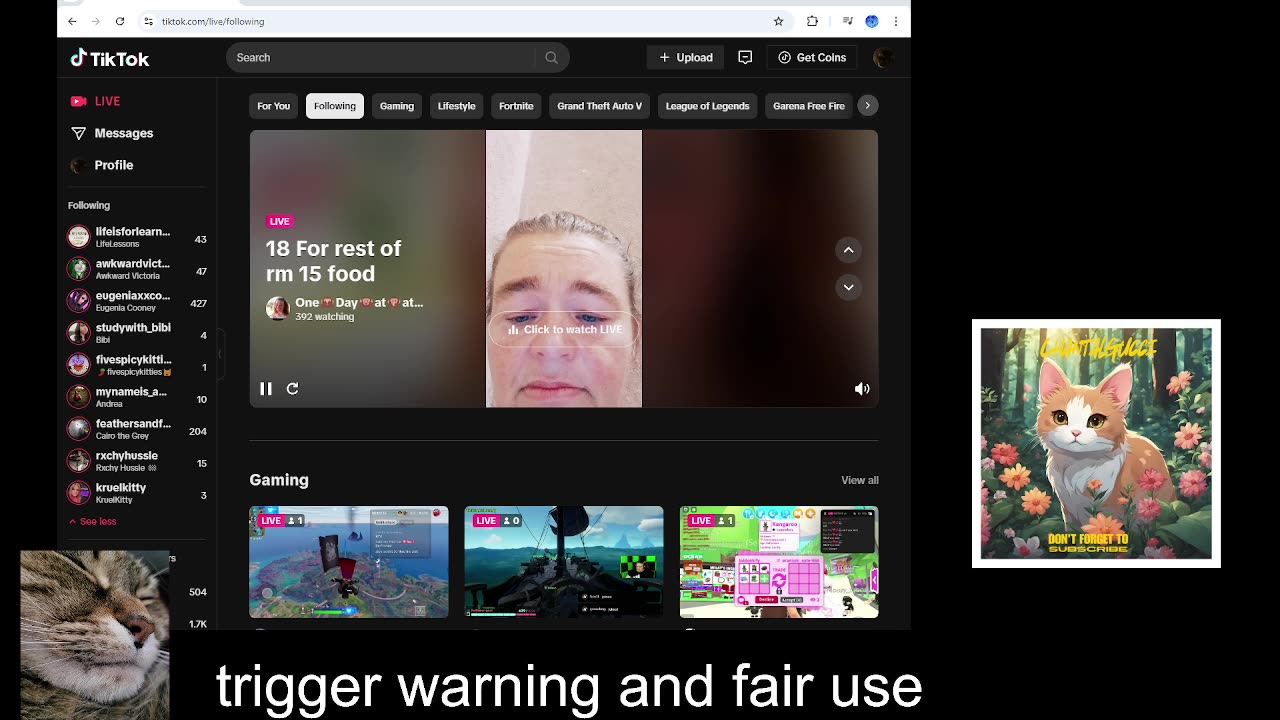The height and width of the screenshot is (720, 1280).
Task: Go to next LIVE with down chevron
Action: (x=848, y=287)
